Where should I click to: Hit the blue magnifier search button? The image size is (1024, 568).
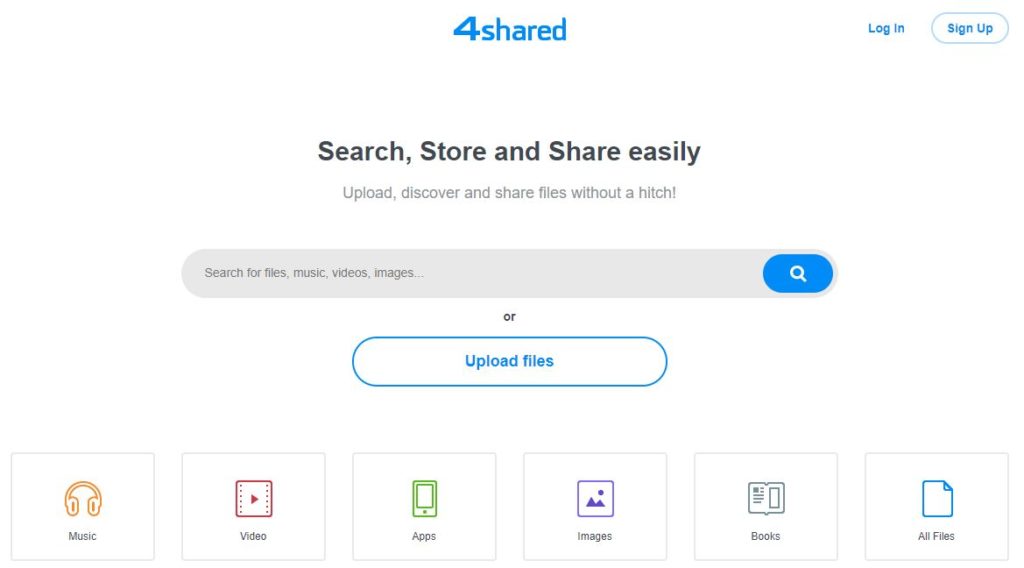point(797,274)
